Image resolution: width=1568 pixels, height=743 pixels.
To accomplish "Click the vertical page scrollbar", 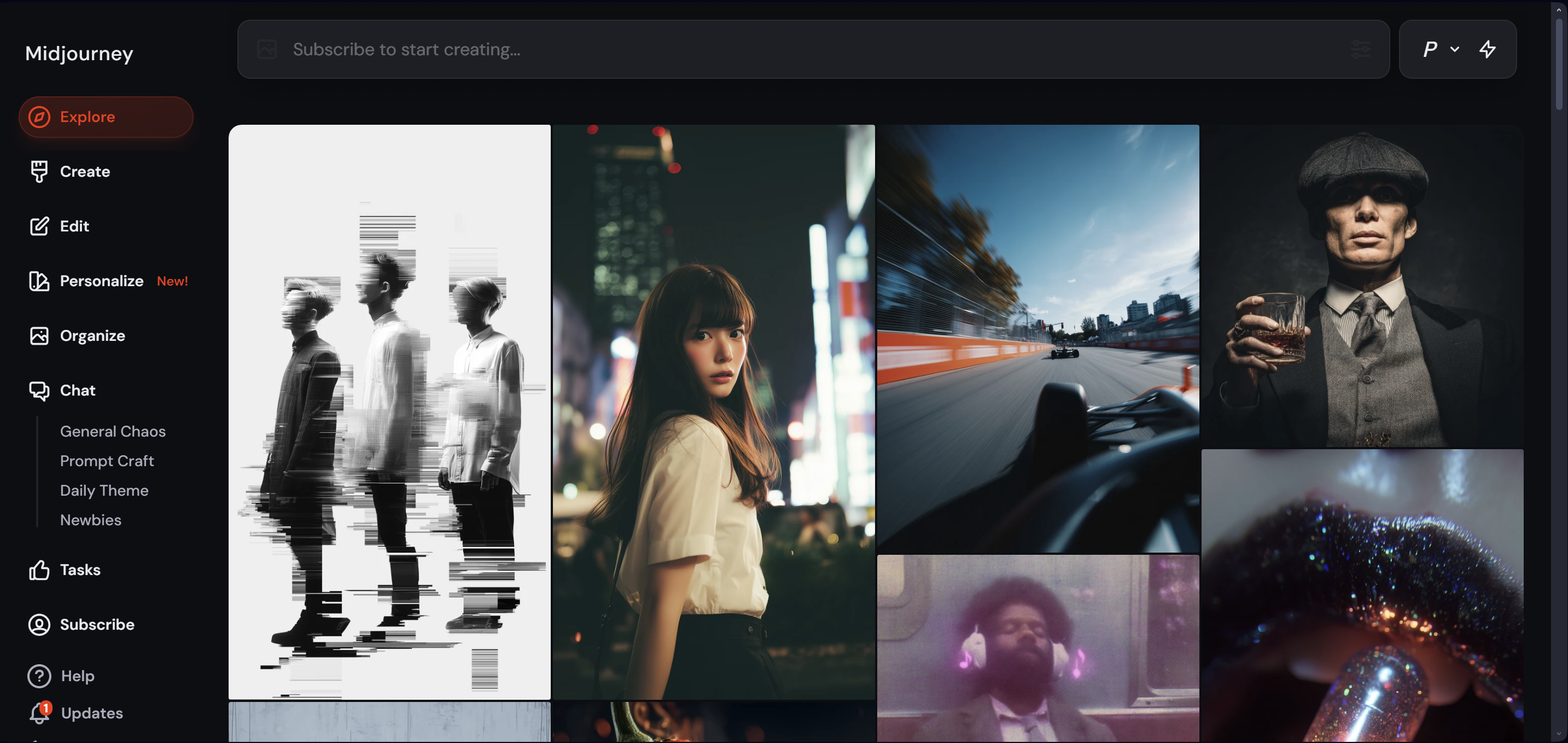I will point(1558,64).
